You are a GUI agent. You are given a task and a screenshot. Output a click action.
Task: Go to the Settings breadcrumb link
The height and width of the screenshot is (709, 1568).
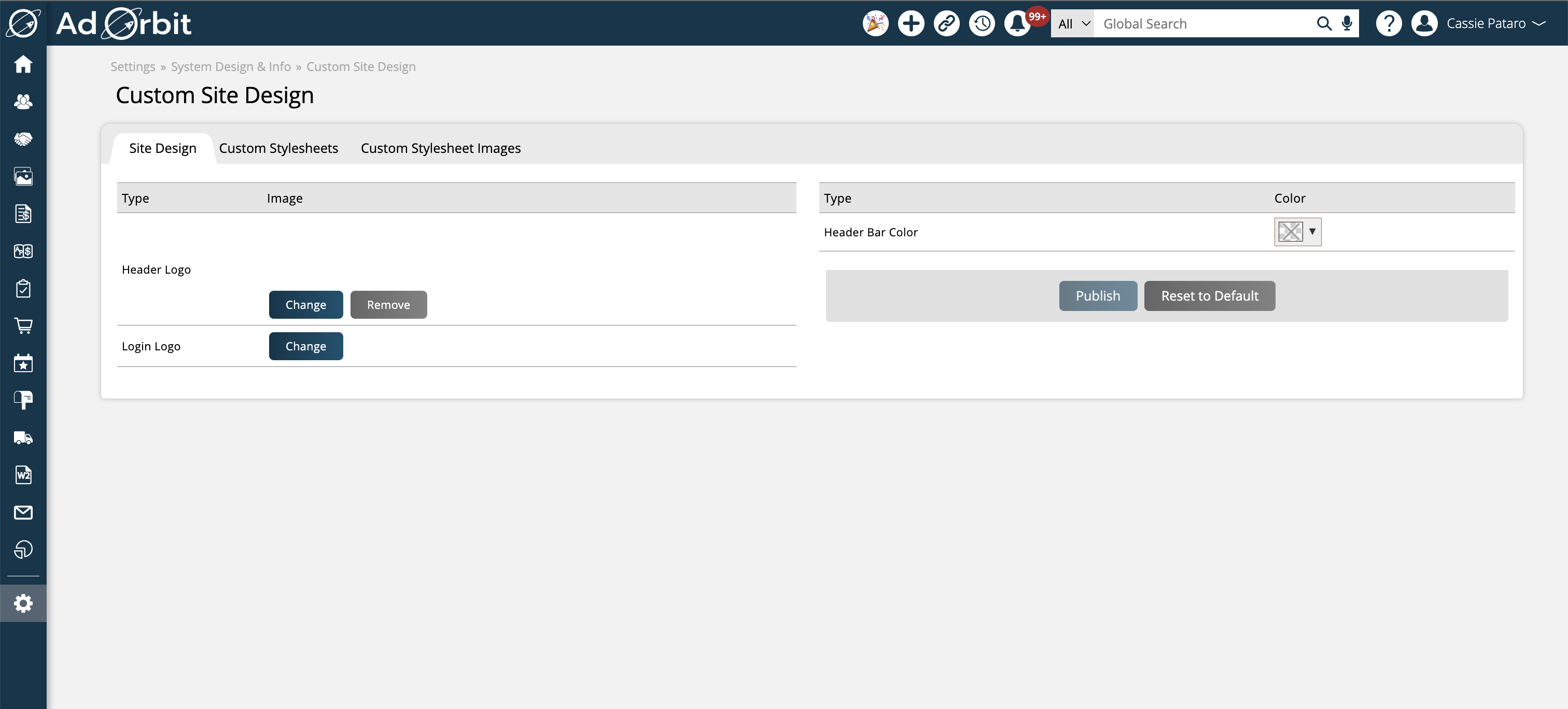click(x=133, y=66)
